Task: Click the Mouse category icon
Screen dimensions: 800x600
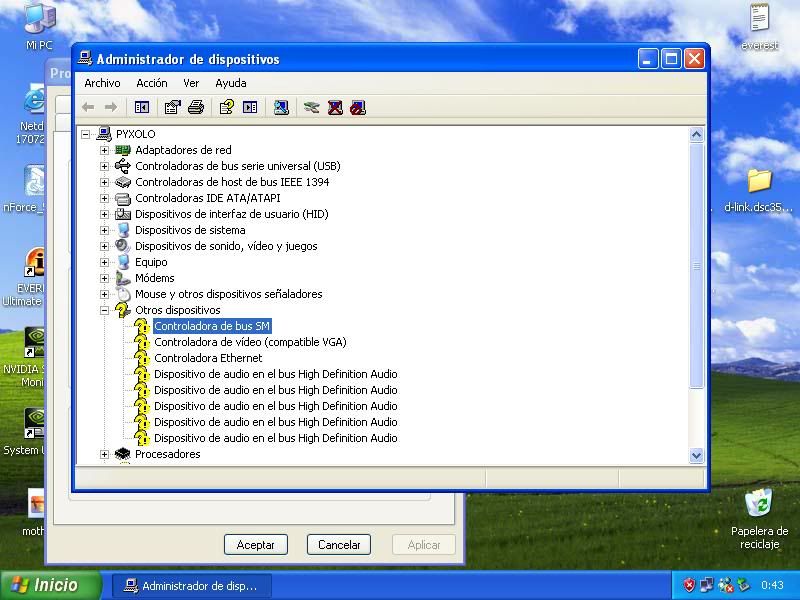Action: click(x=122, y=294)
